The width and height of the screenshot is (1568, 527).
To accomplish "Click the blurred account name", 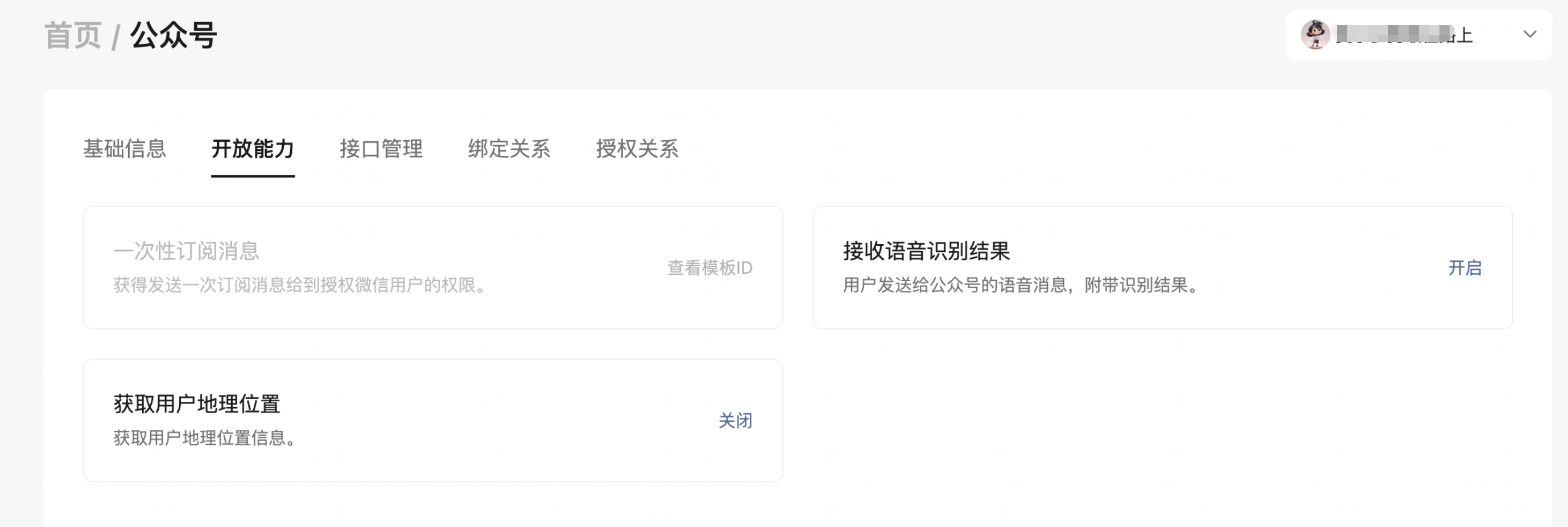I will coord(1404,35).
